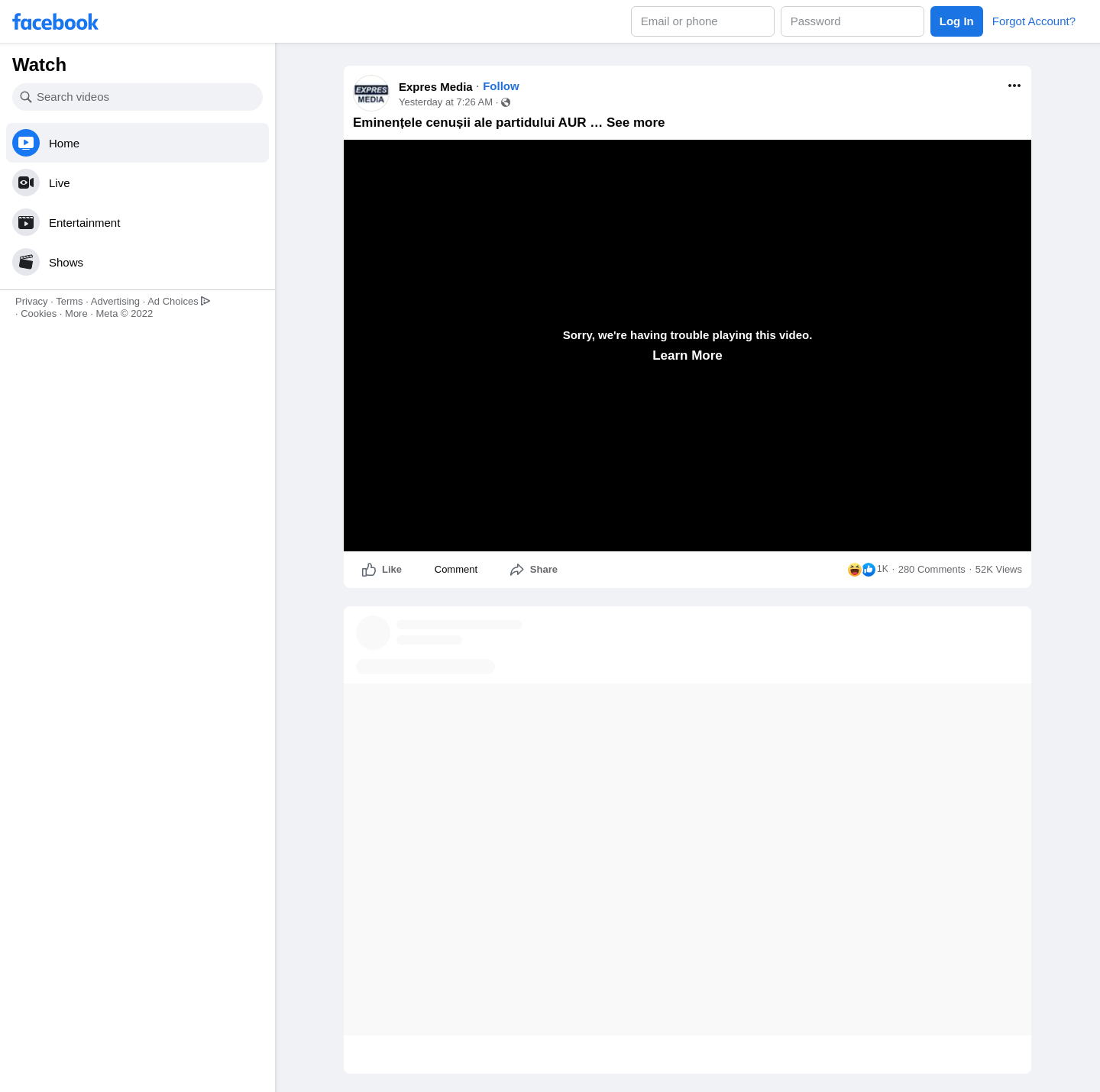The image size is (1100, 1092).
Task: Click the Expres Media profile picture
Action: [371, 93]
